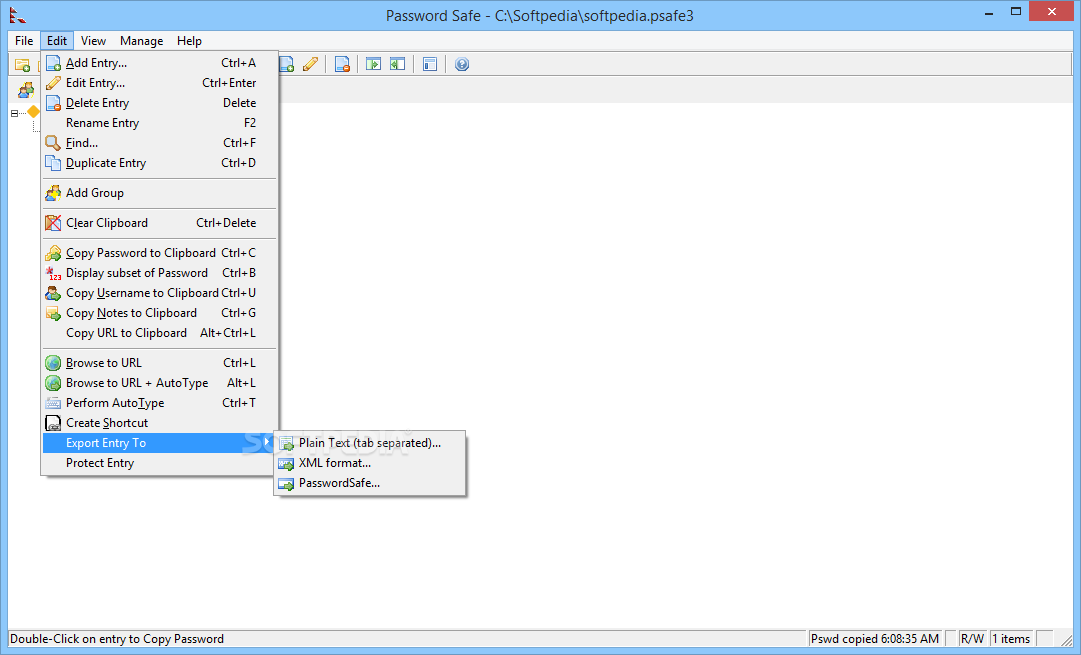Image resolution: width=1081 pixels, height=655 pixels.
Task: Select Perform AutoType menu item
Action: 160,403
